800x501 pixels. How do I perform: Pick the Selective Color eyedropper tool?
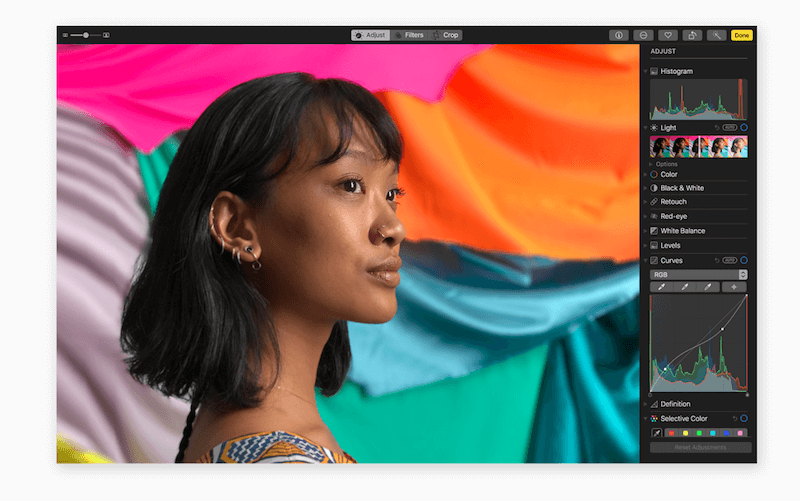click(656, 433)
